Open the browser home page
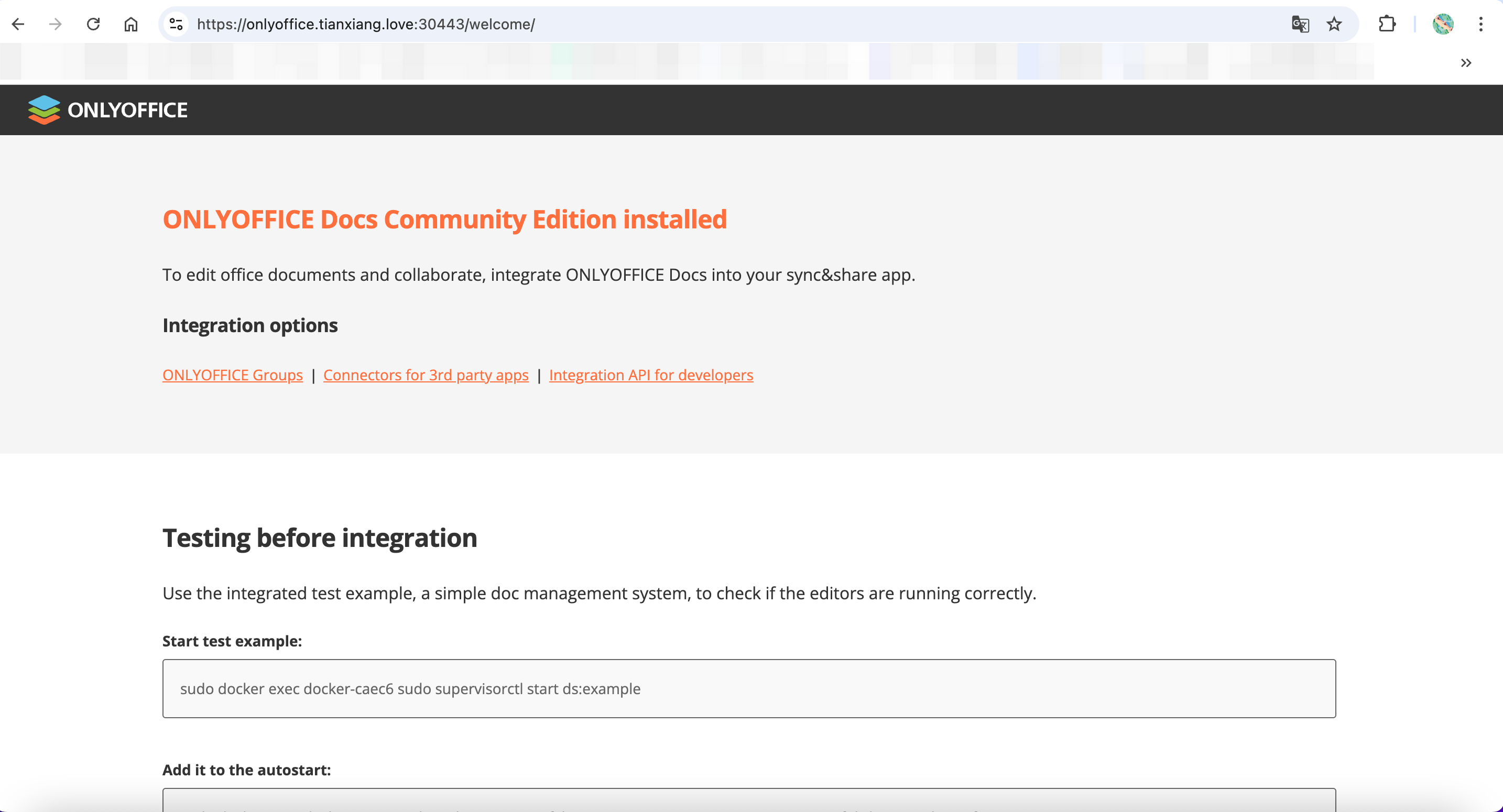The width and height of the screenshot is (1503, 812). click(x=130, y=24)
